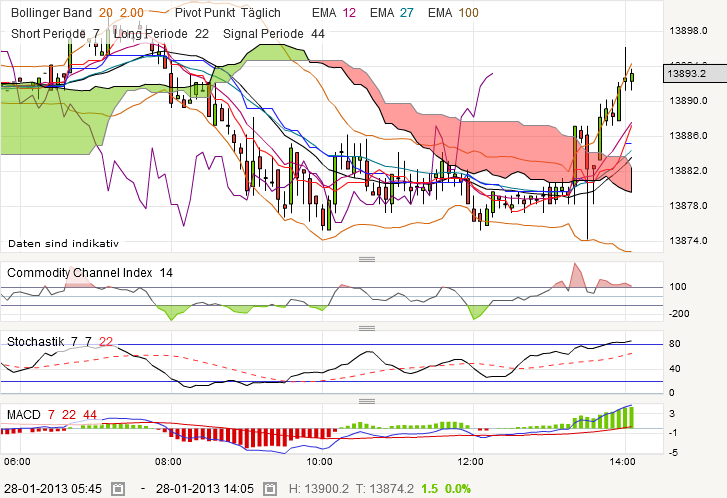This screenshot has width=727, height=498.
Task: Grab the divider handle above Stochastik panel
Action: pyautogui.click(x=367, y=328)
